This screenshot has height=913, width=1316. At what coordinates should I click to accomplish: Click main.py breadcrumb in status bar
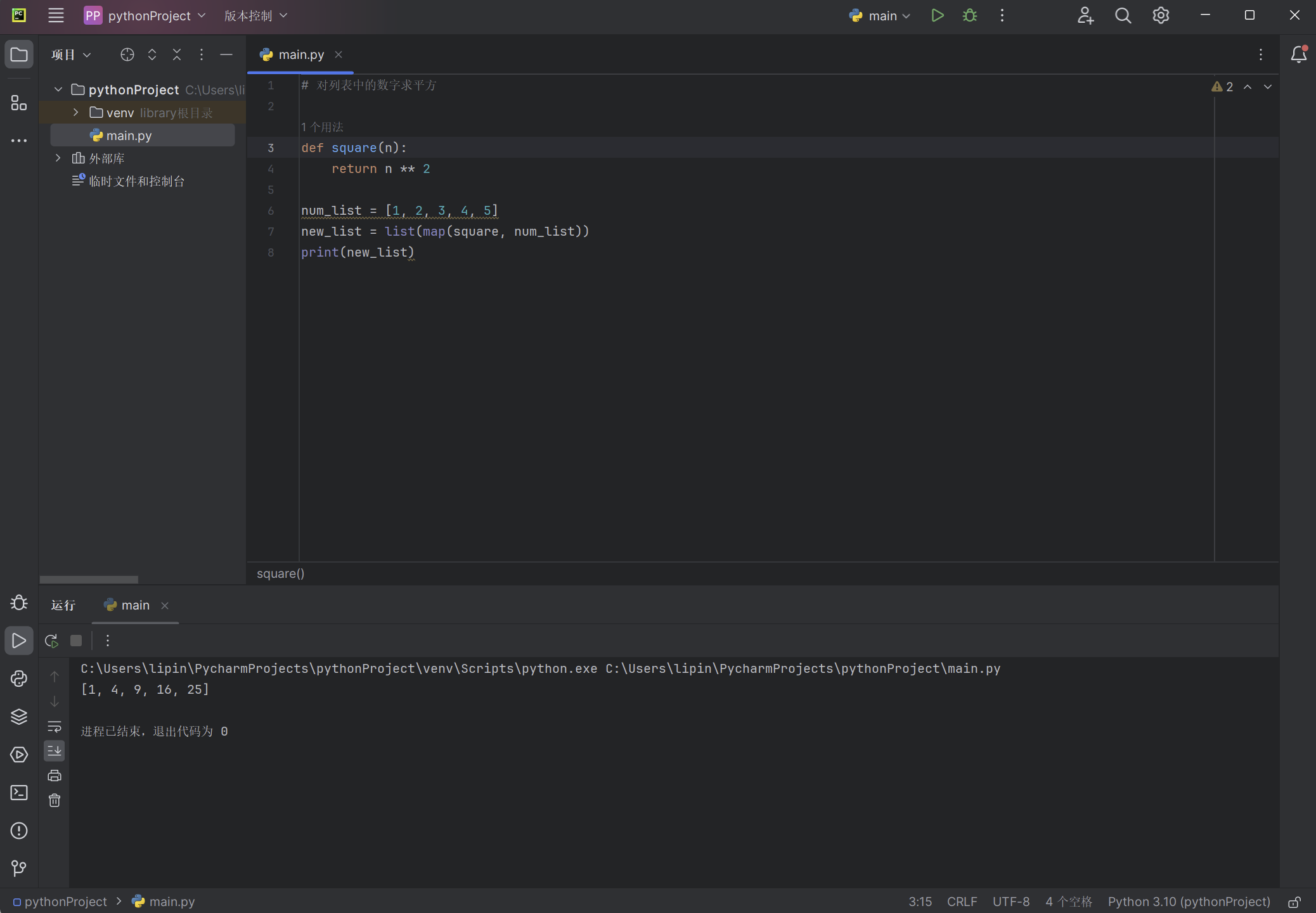(x=164, y=902)
